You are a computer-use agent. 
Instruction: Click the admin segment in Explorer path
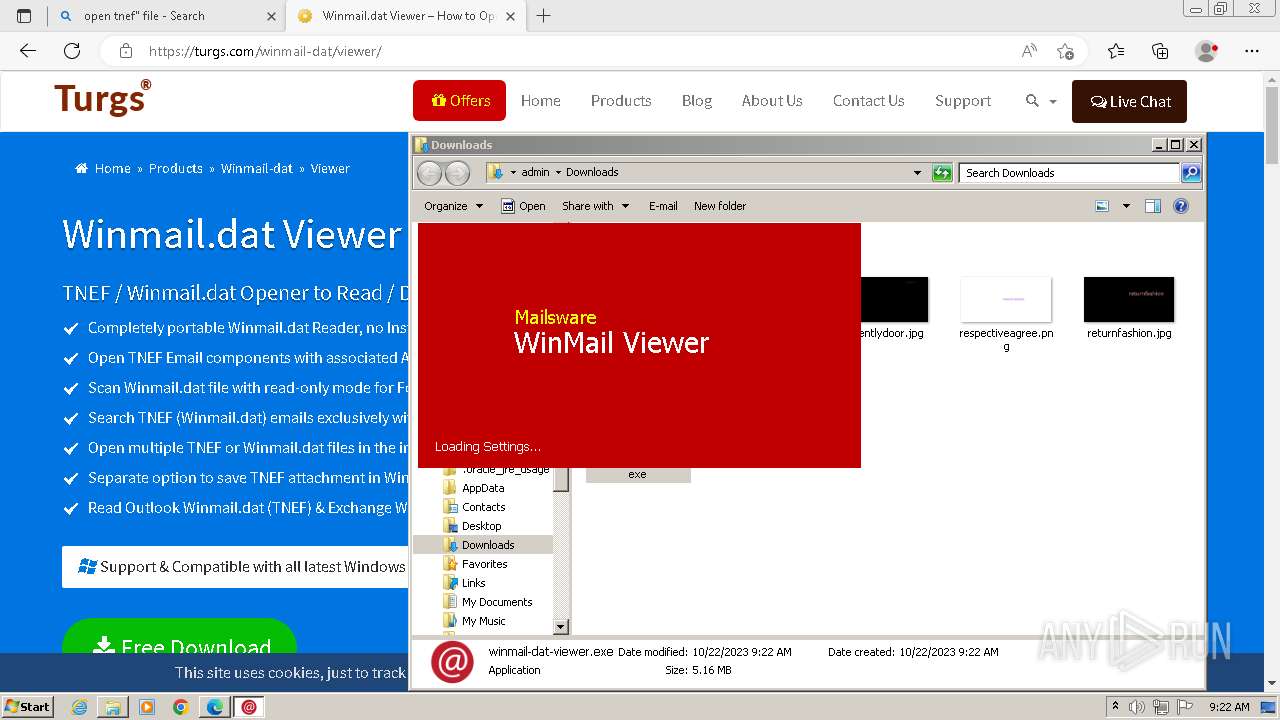pos(535,172)
